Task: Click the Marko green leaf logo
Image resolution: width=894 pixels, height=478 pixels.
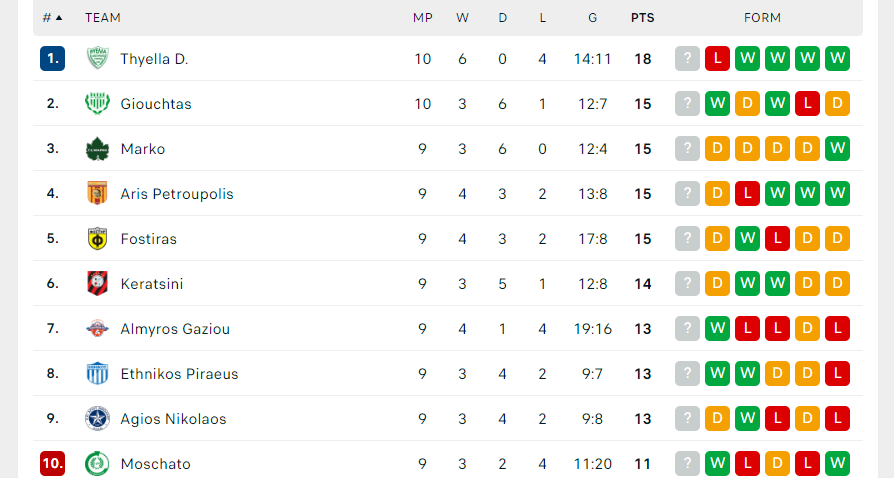Action: coord(97,148)
